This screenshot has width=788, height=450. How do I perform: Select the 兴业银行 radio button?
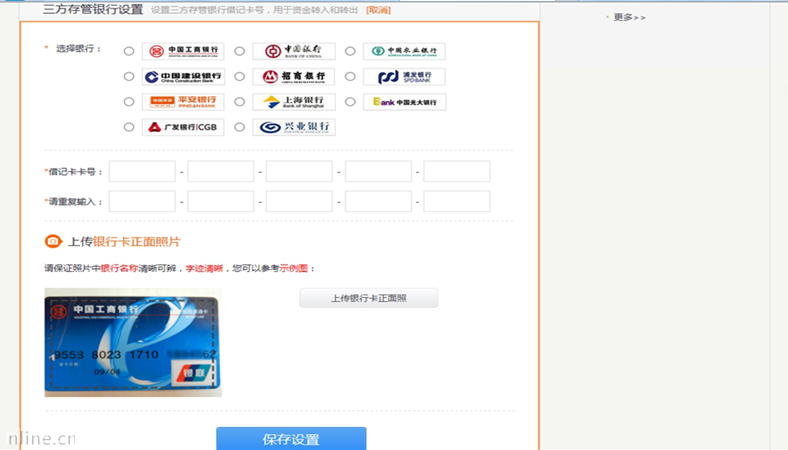(x=240, y=127)
